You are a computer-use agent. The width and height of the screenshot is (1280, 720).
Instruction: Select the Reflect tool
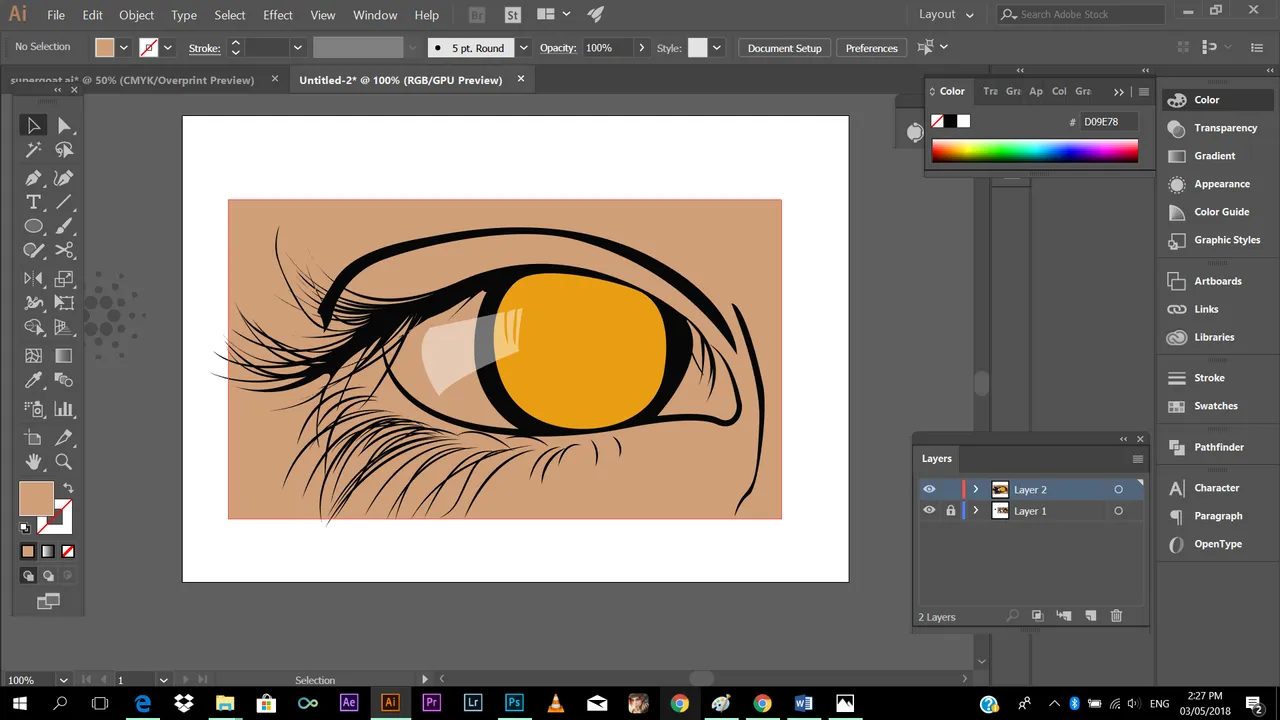(x=33, y=279)
